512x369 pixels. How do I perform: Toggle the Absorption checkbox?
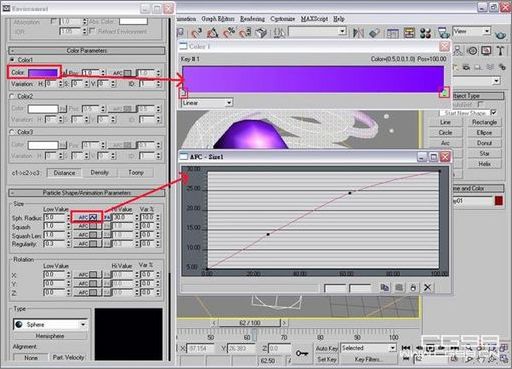54,21
